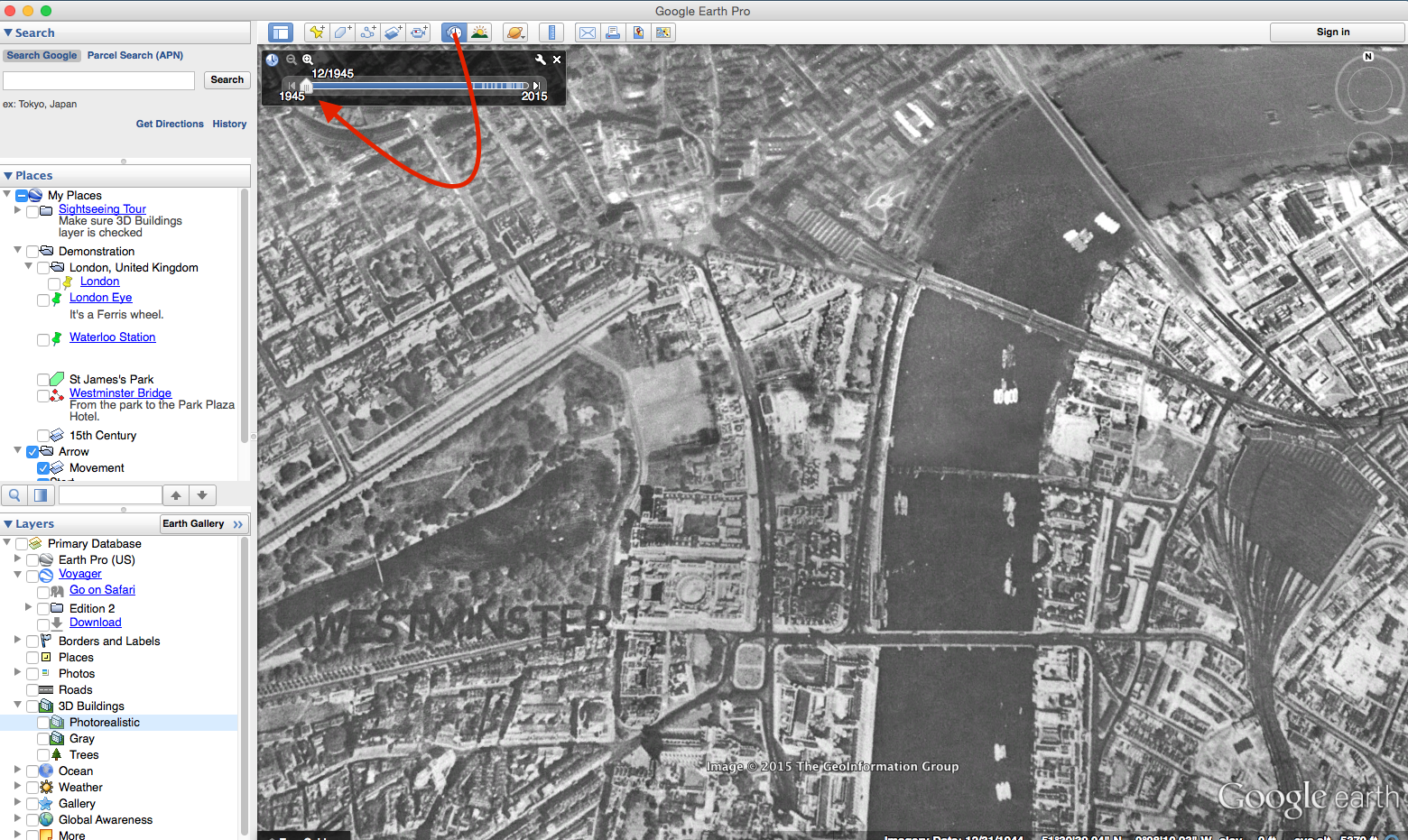This screenshot has width=1408, height=840.
Task: Expand the Sightseeing Tour folder
Action: click(17, 209)
